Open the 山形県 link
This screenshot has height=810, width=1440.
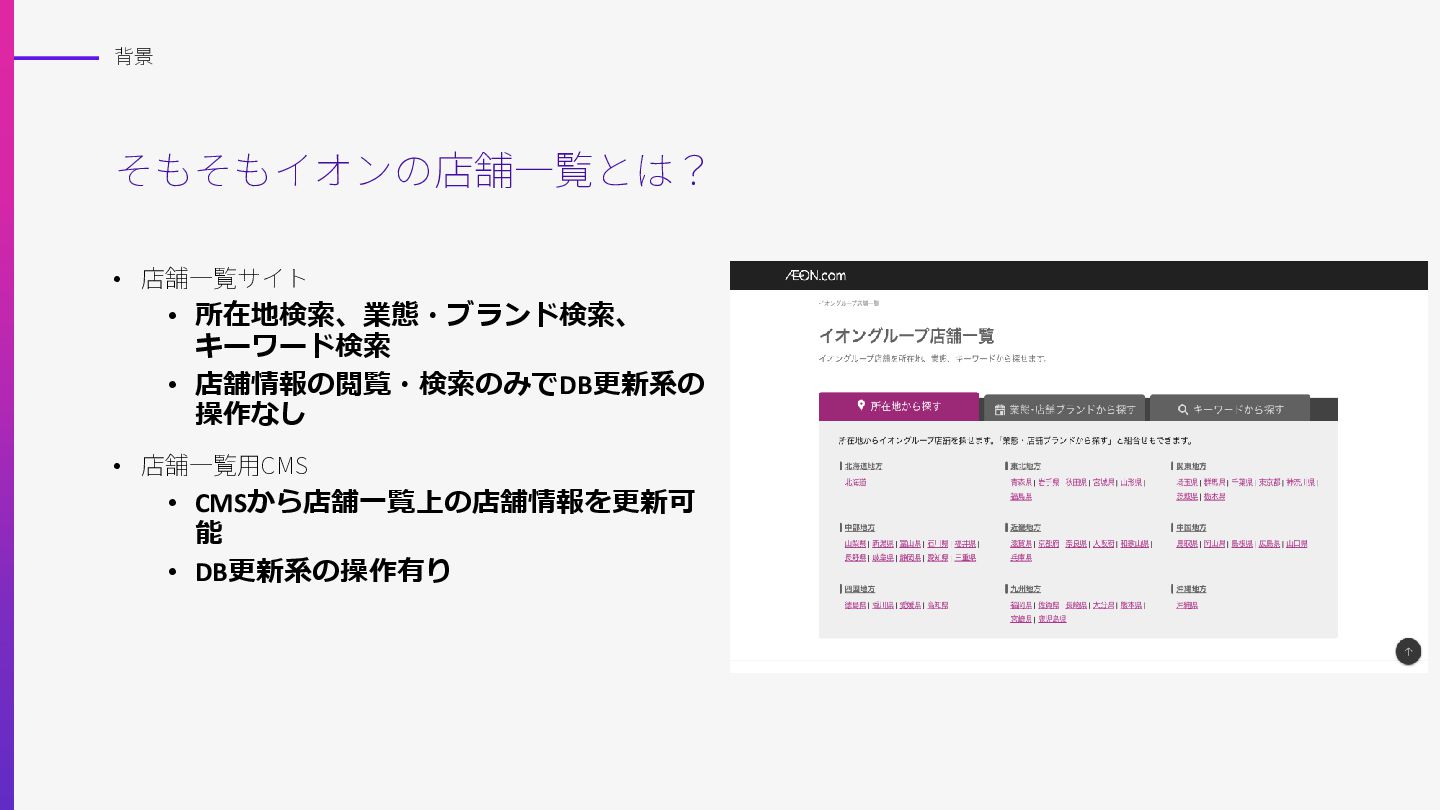pyautogui.click(x=1132, y=482)
